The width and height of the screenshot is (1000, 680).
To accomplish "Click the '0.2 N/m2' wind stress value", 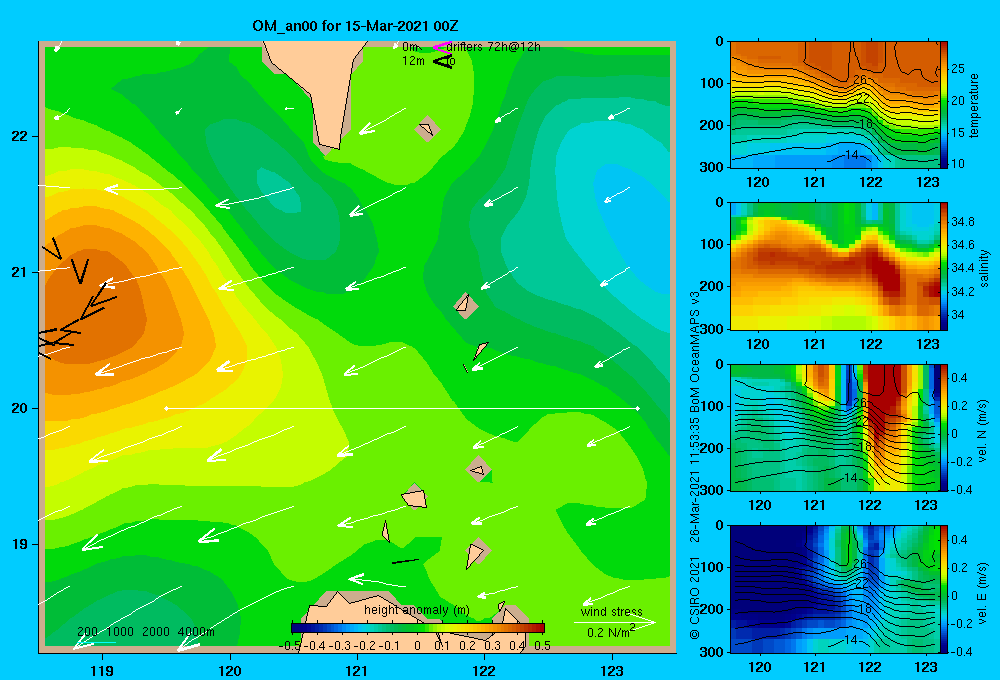I will [611, 632].
